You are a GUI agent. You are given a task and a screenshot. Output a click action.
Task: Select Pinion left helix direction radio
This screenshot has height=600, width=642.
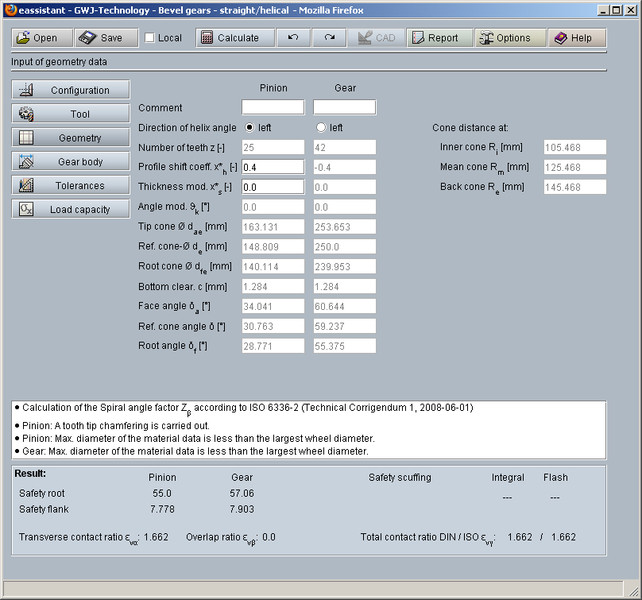249,128
